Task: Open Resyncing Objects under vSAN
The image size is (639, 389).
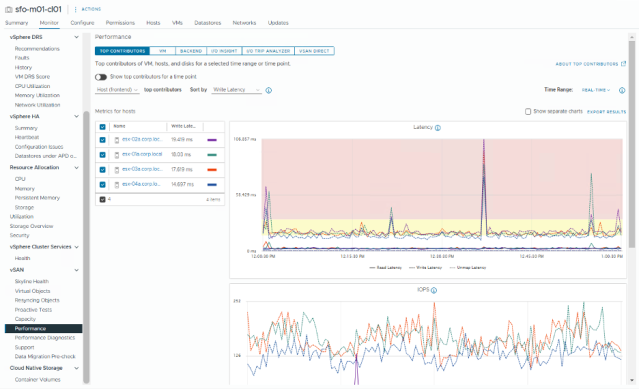Action: point(37,300)
